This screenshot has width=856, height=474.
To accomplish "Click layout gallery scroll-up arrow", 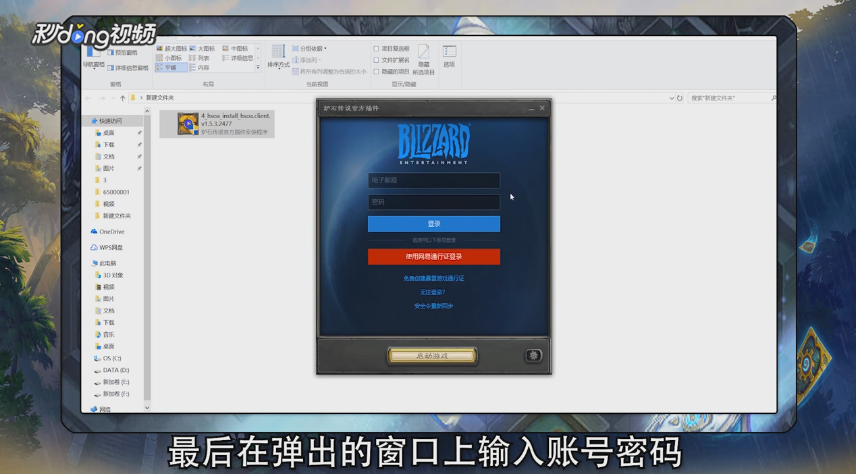I will (258, 49).
